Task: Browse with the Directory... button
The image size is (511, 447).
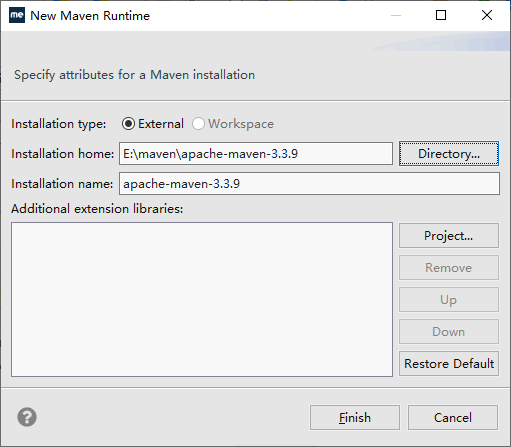Action: (449, 154)
